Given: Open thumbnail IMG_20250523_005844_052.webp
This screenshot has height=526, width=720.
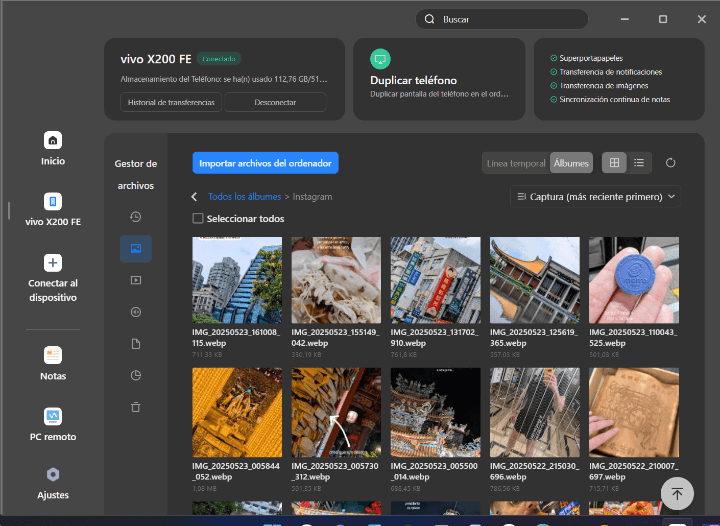Looking at the screenshot, I should tap(237, 412).
